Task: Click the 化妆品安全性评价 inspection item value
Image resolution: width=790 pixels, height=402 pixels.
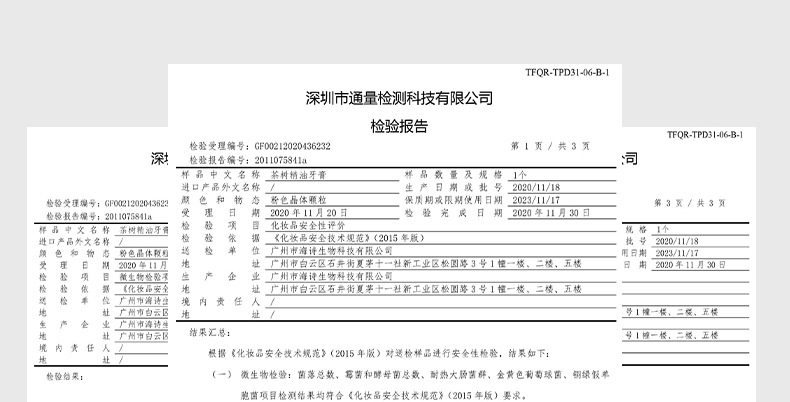Action: 308,226
